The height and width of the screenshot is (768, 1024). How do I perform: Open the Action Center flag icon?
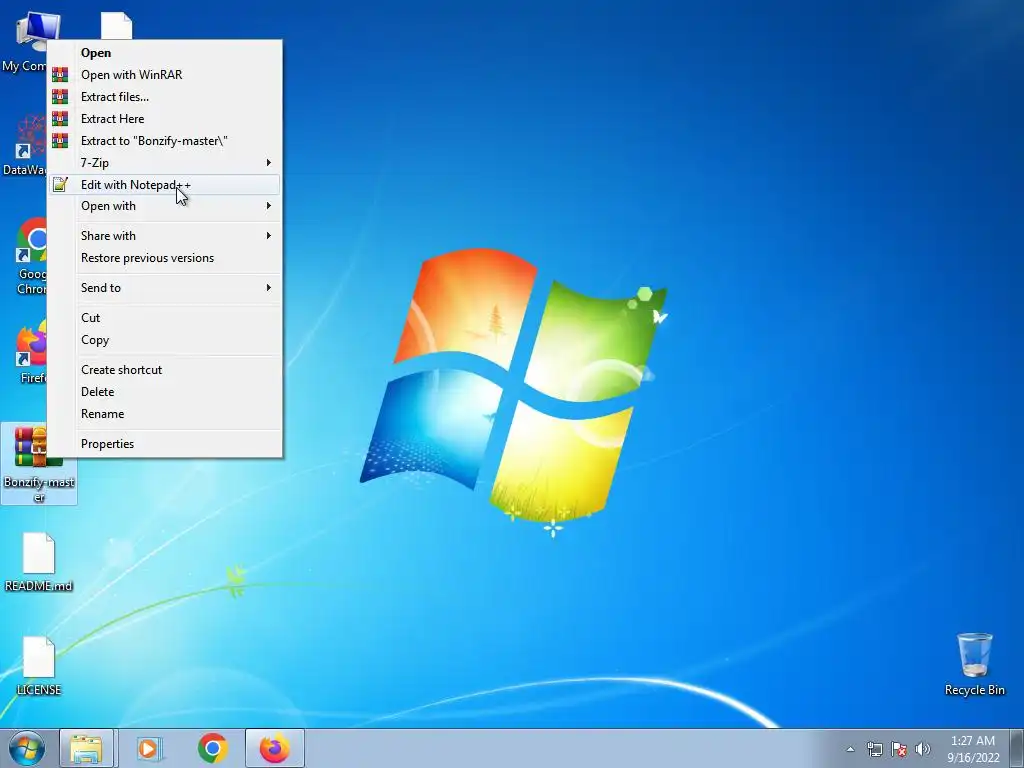point(899,749)
